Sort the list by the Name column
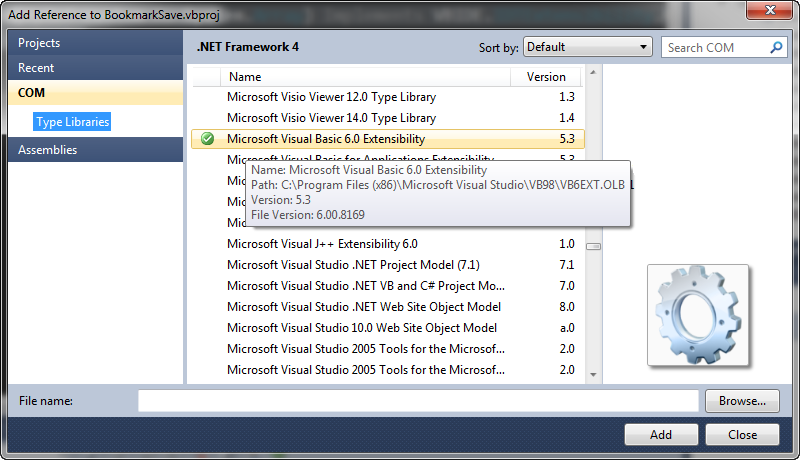Viewport: 800px width, 460px height. [365, 77]
